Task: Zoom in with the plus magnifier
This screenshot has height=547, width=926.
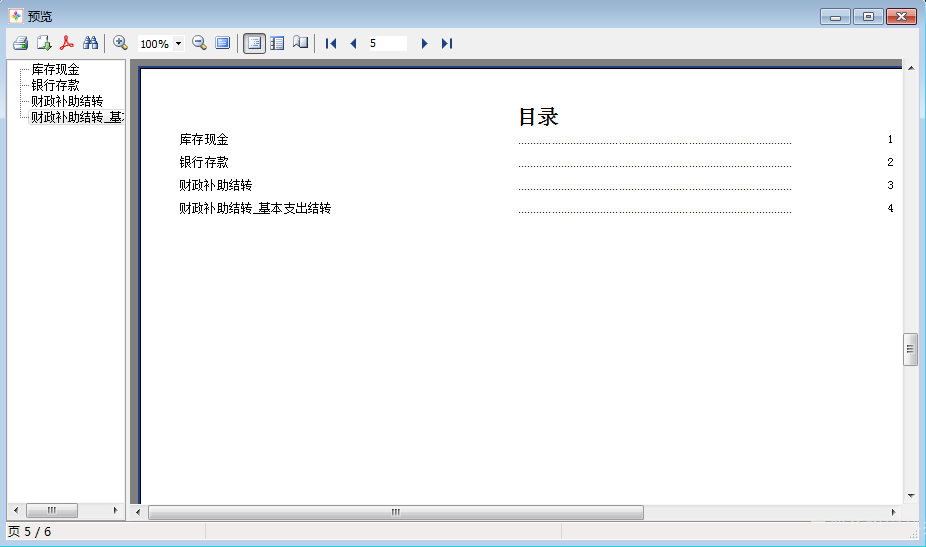Action: click(x=121, y=43)
